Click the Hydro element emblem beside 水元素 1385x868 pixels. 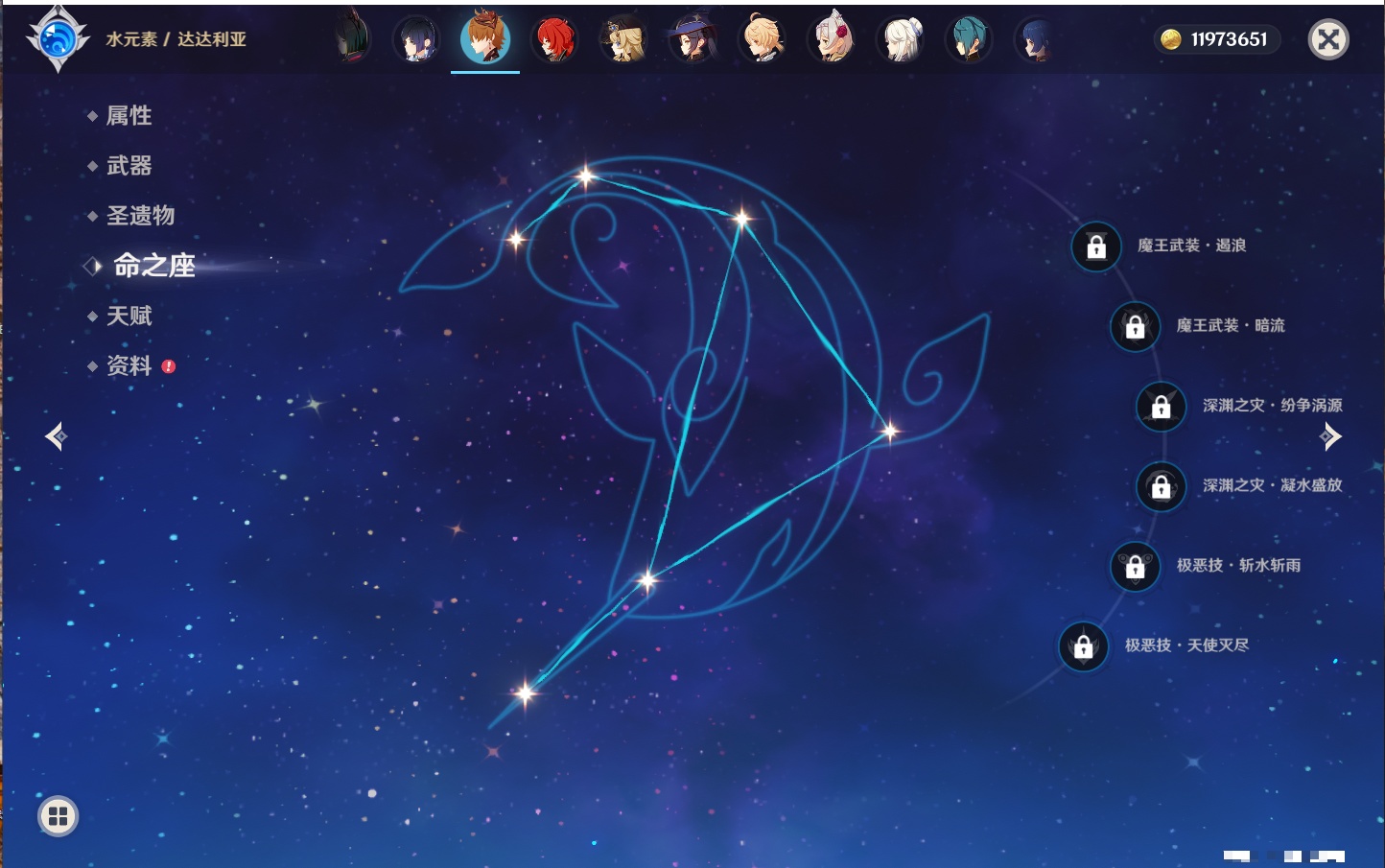pos(58,38)
